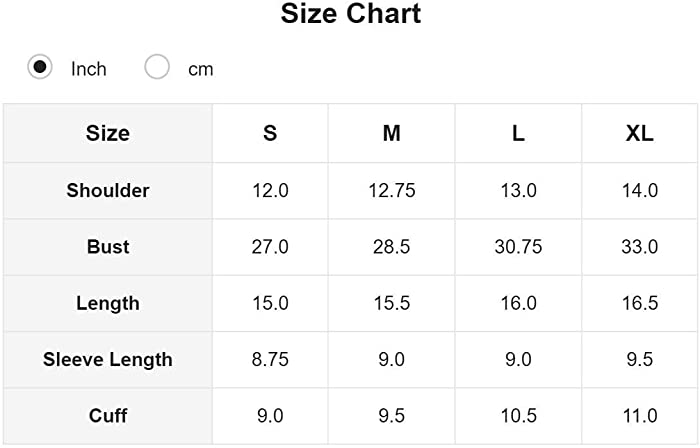Click the XL column header
Image resolution: width=700 pixels, height=448 pixels.
click(x=640, y=133)
